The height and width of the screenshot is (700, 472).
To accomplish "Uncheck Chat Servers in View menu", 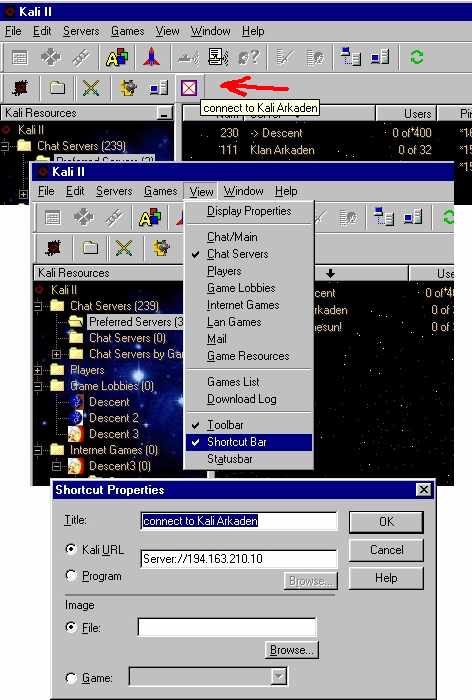I will [x=249, y=254].
